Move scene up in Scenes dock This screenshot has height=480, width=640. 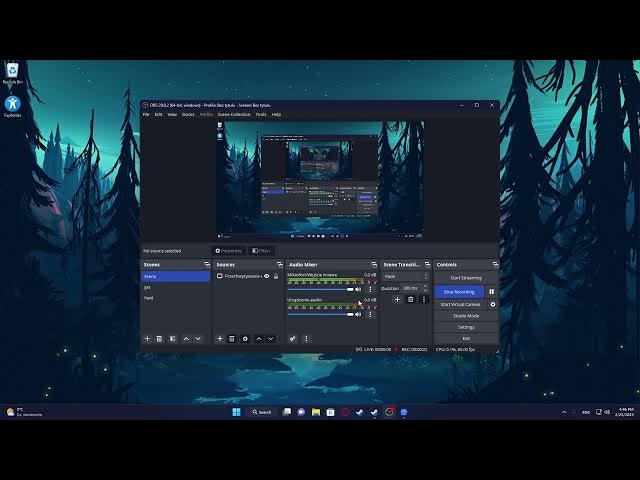[x=187, y=339]
